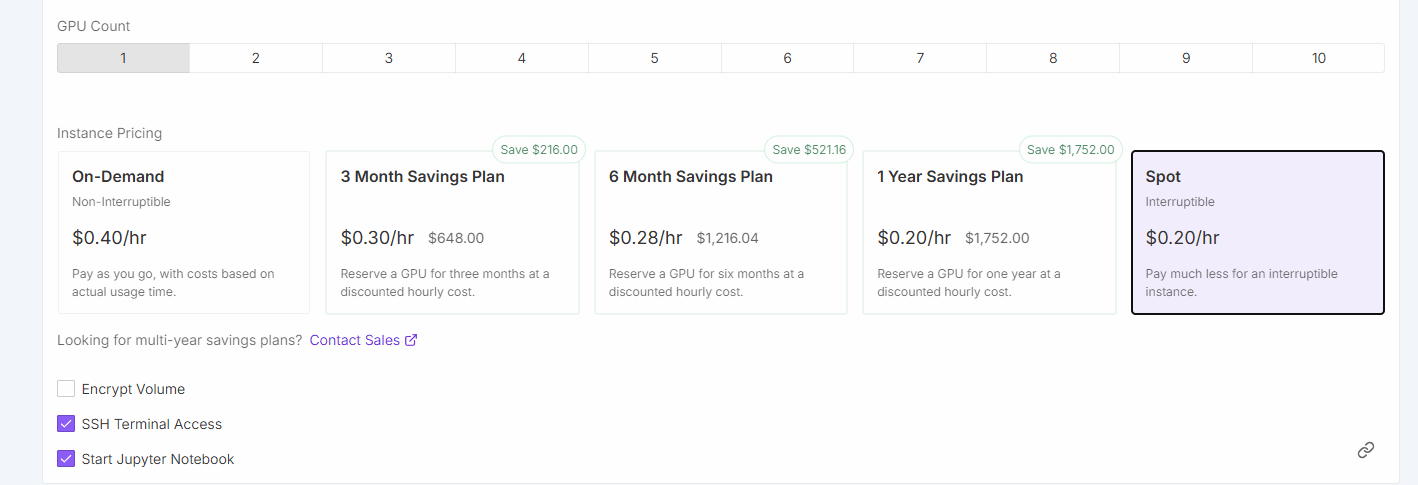
Task: Set GPU Count to 10
Action: 1318,58
